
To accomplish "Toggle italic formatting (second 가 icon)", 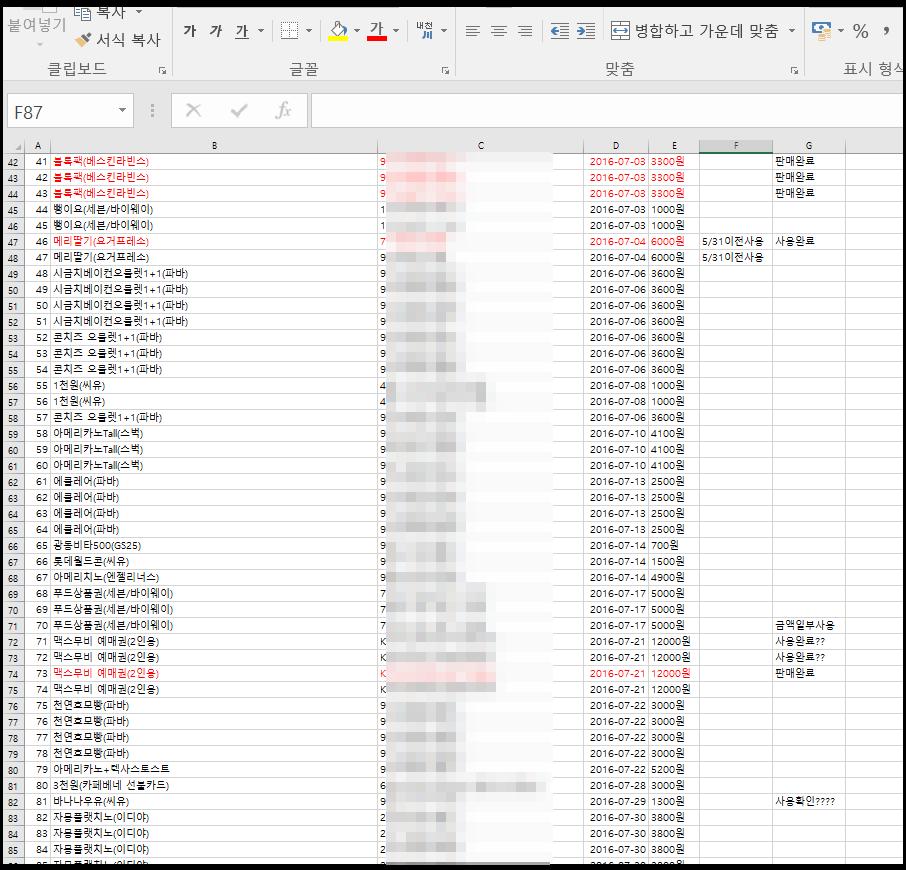I will coord(216,32).
